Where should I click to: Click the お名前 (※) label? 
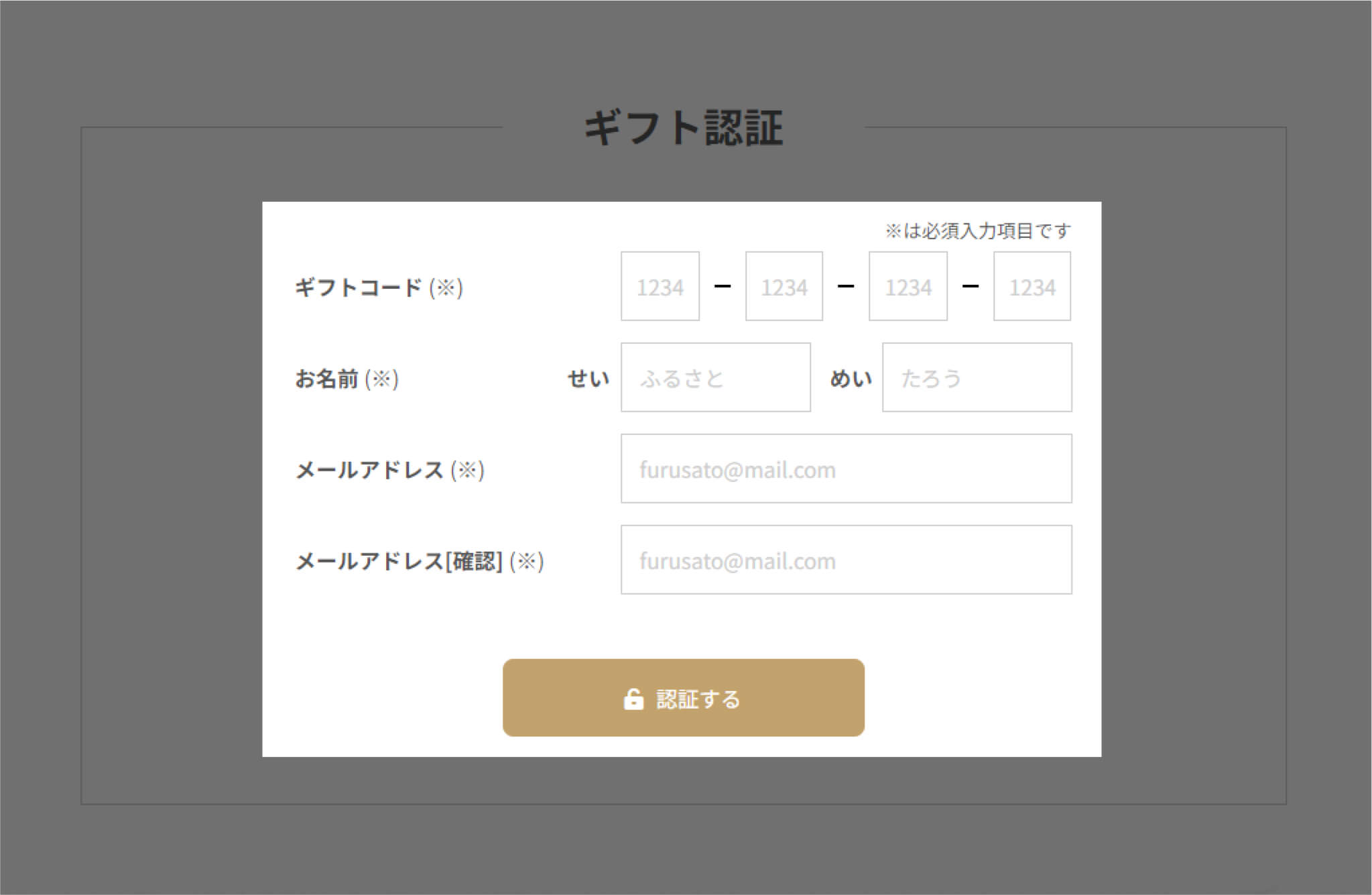347,379
